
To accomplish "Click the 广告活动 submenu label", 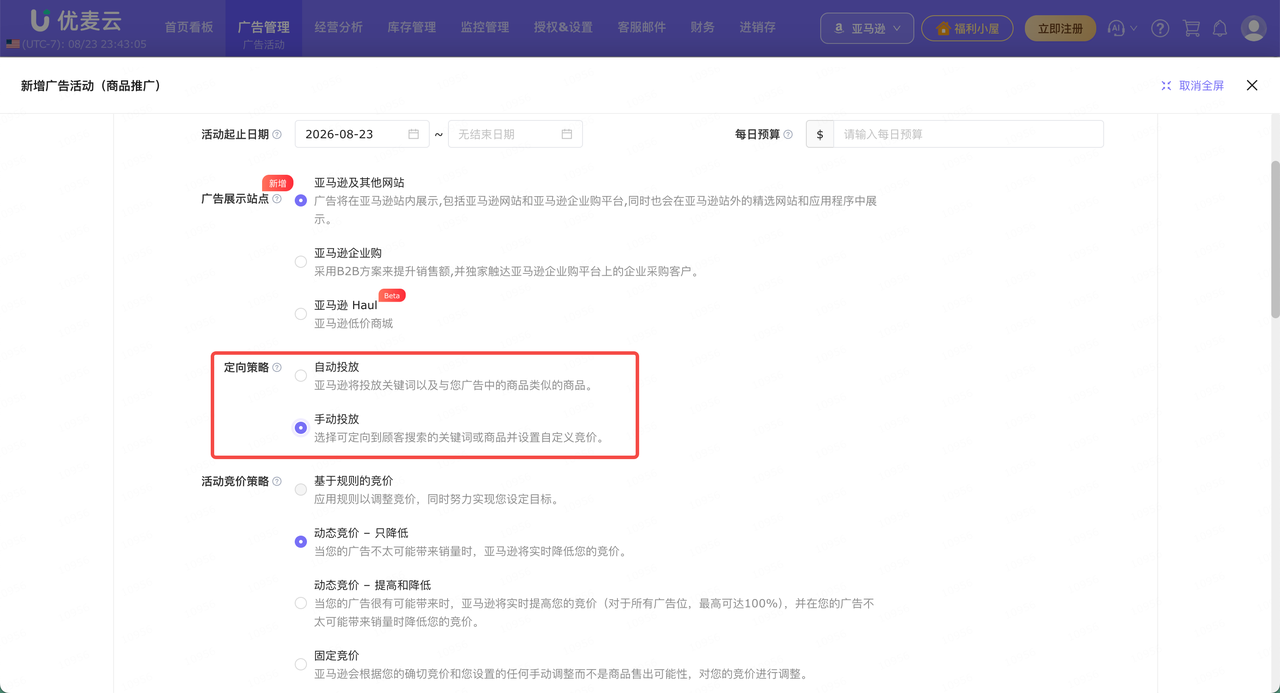I will pyautogui.click(x=264, y=45).
